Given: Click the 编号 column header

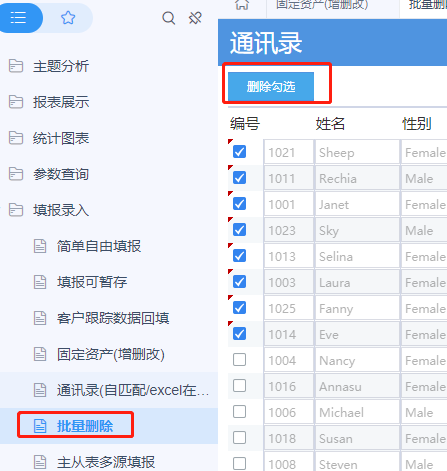Looking at the screenshot, I should (x=245, y=124).
